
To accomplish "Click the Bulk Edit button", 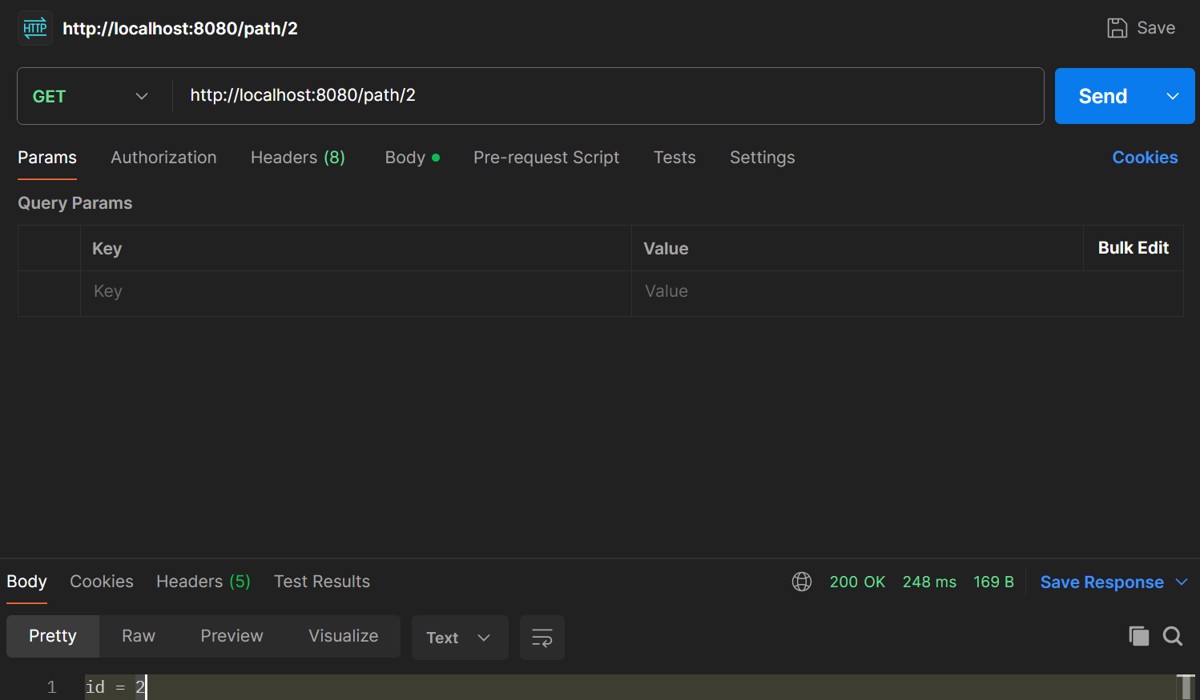I will coord(1133,248).
